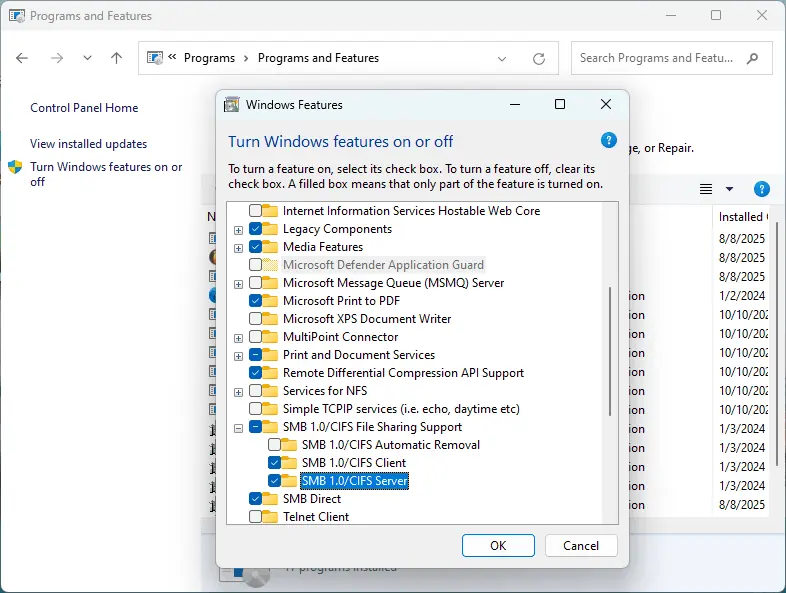Select SMB 1.0/CIFS File Sharing Support text
The width and height of the screenshot is (786, 593).
click(x=372, y=427)
